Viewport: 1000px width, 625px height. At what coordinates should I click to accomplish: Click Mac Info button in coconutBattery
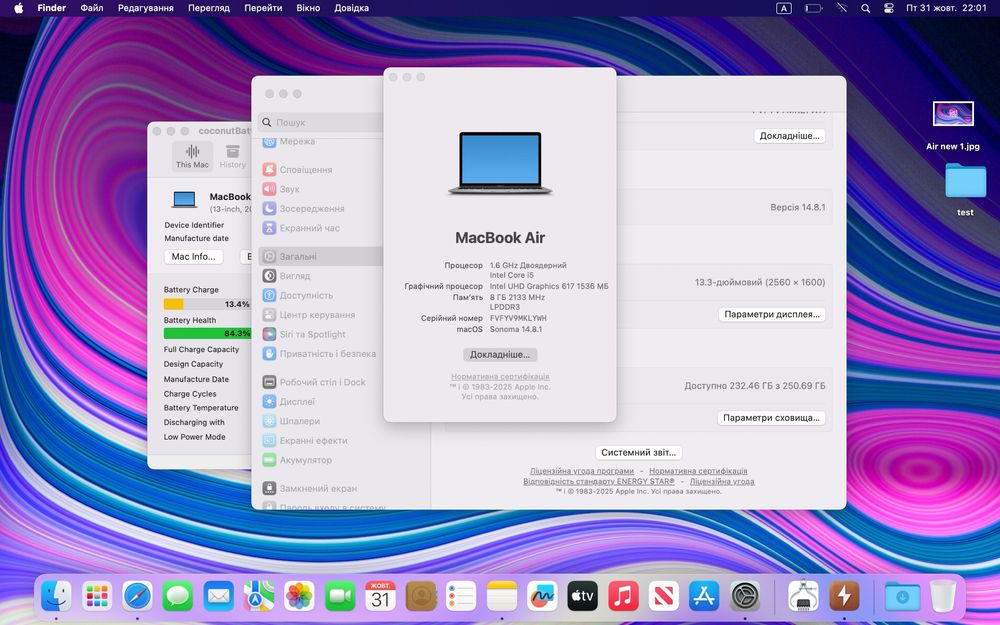click(x=193, y=256)
